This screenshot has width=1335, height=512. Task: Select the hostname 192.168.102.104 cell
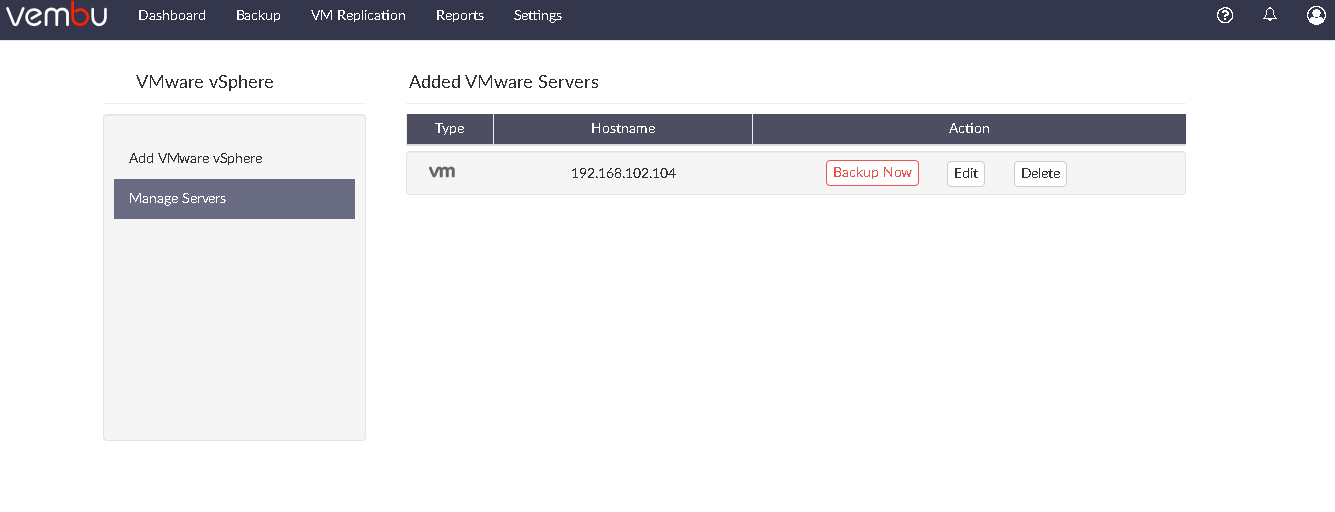623,173
